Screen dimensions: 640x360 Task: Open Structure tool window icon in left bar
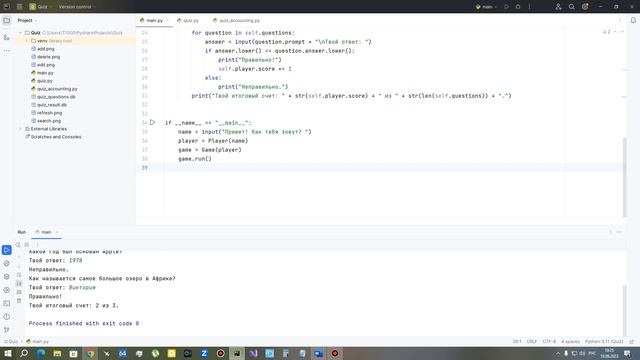[7, 37]
